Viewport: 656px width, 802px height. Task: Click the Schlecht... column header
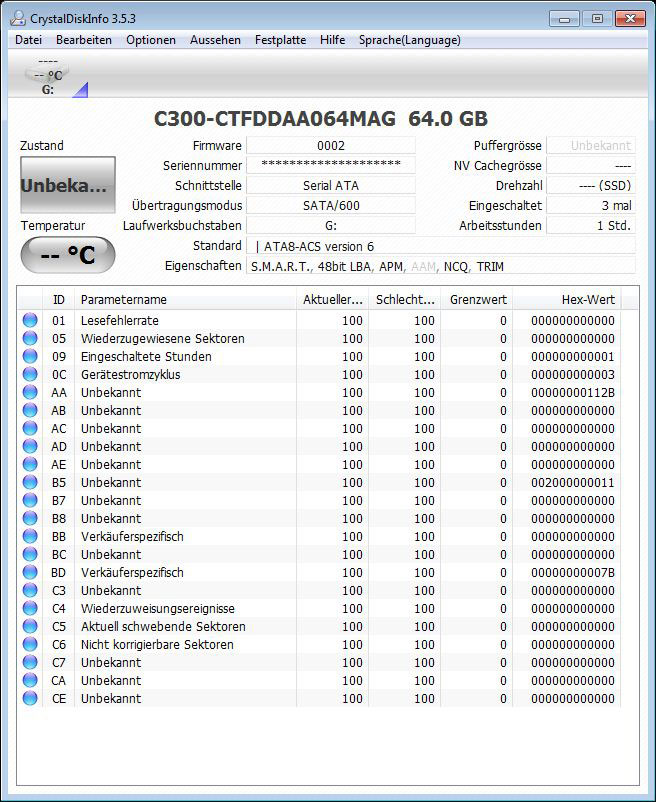[x=405, y=300]
